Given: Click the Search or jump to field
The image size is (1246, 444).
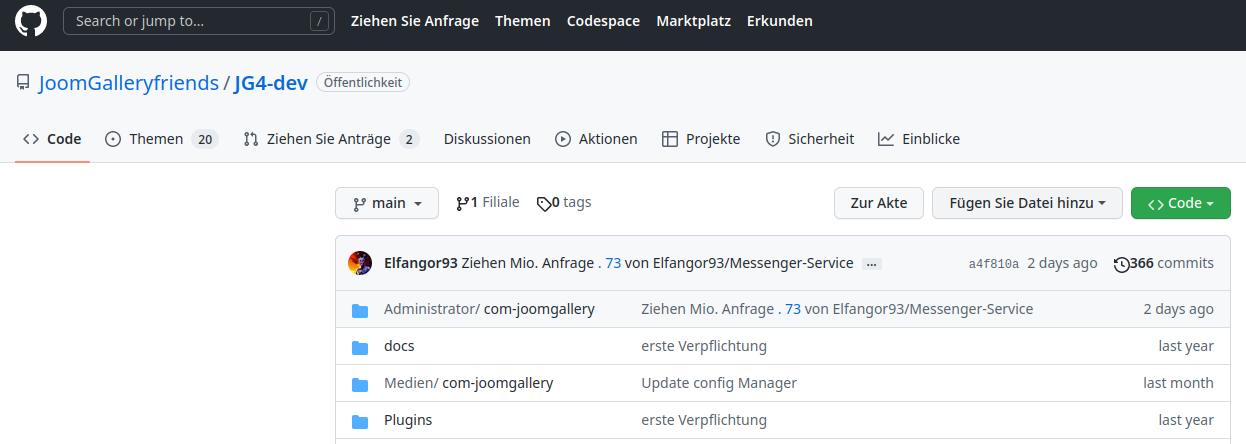Looking at the screenshot, I should click(x=198, y=21).
